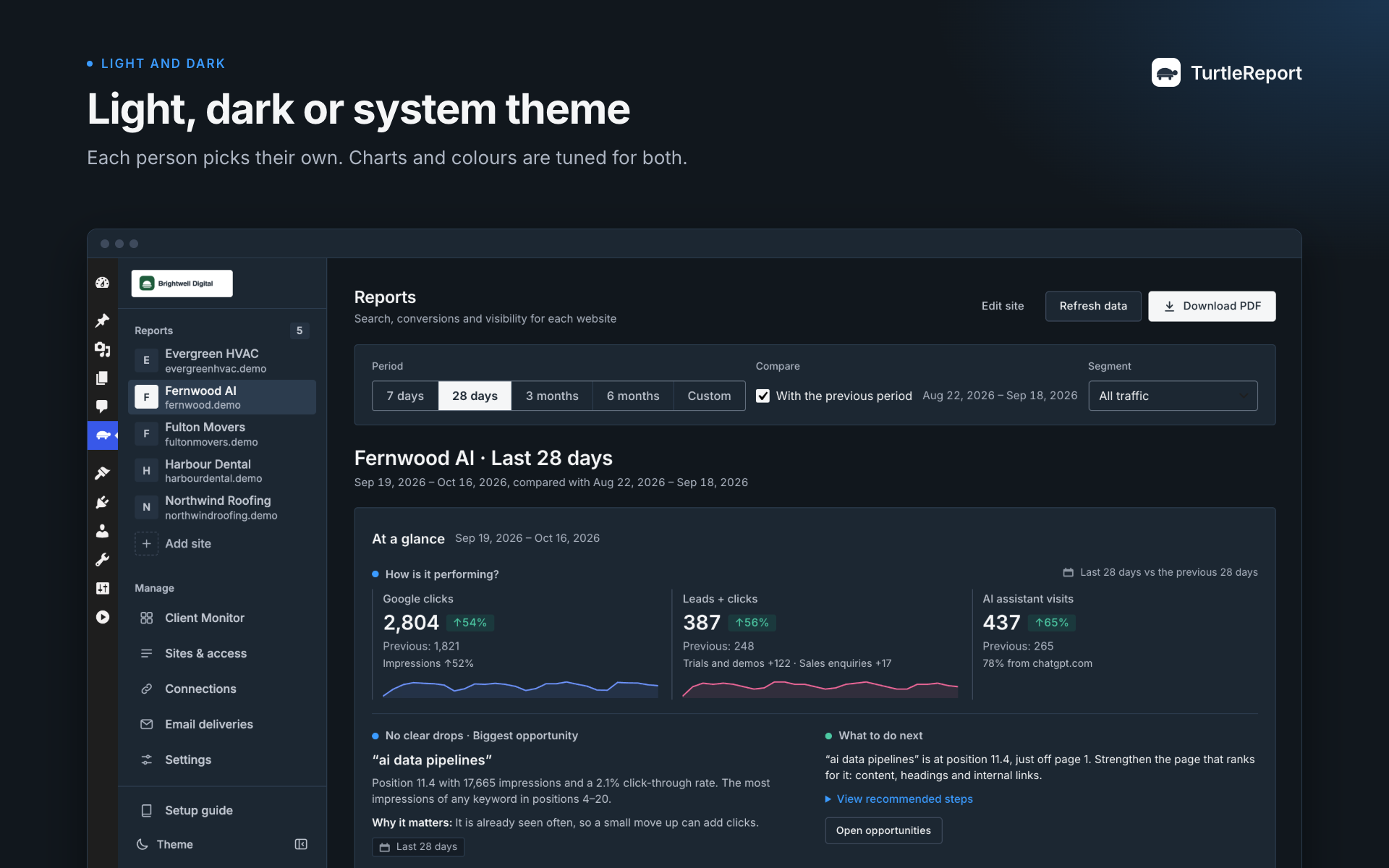Viewport: 1389px width, 868px height.
Task: Open Appearance paintbrush icon
Action: click(102, 473)
